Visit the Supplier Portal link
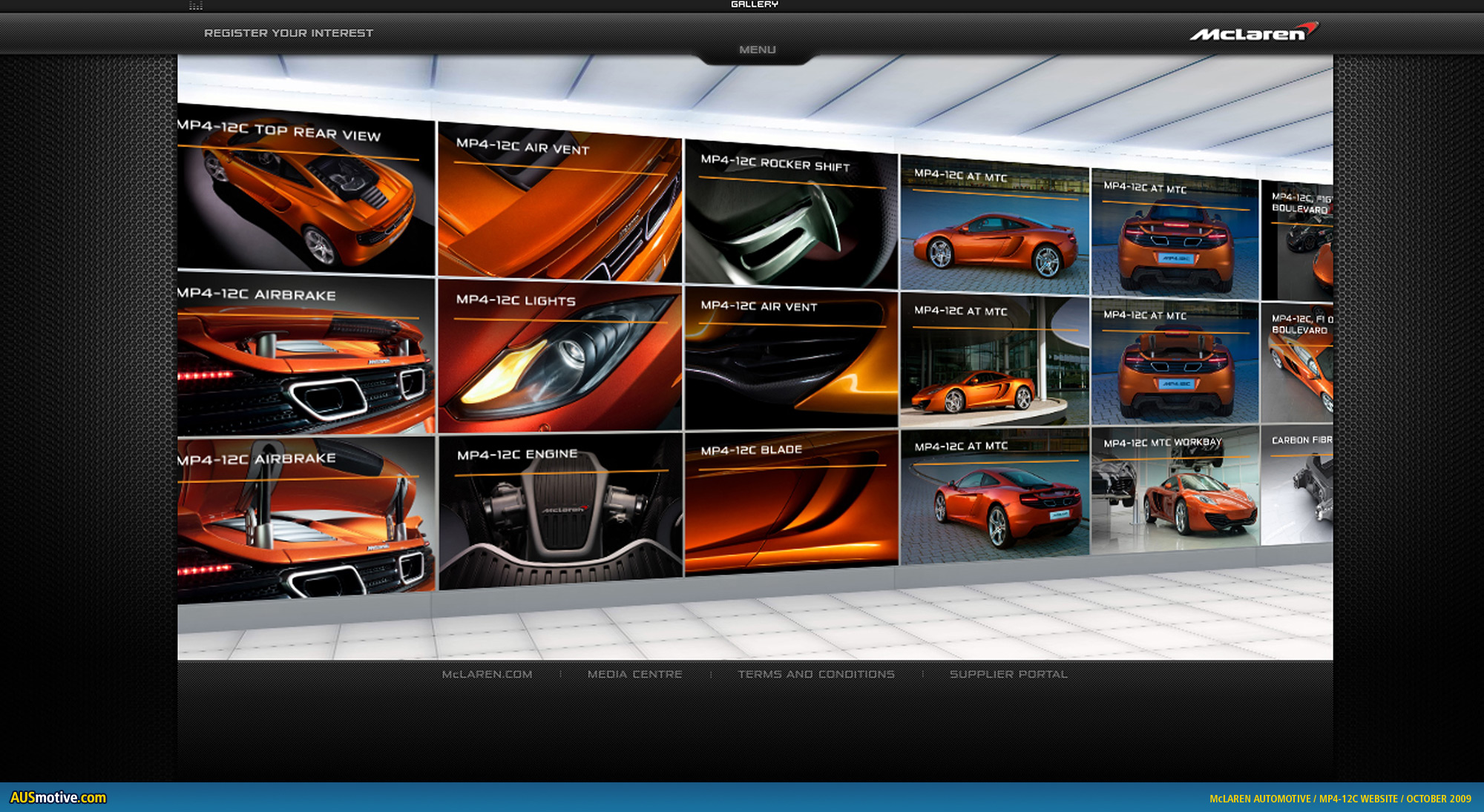 coord(1008,674)
